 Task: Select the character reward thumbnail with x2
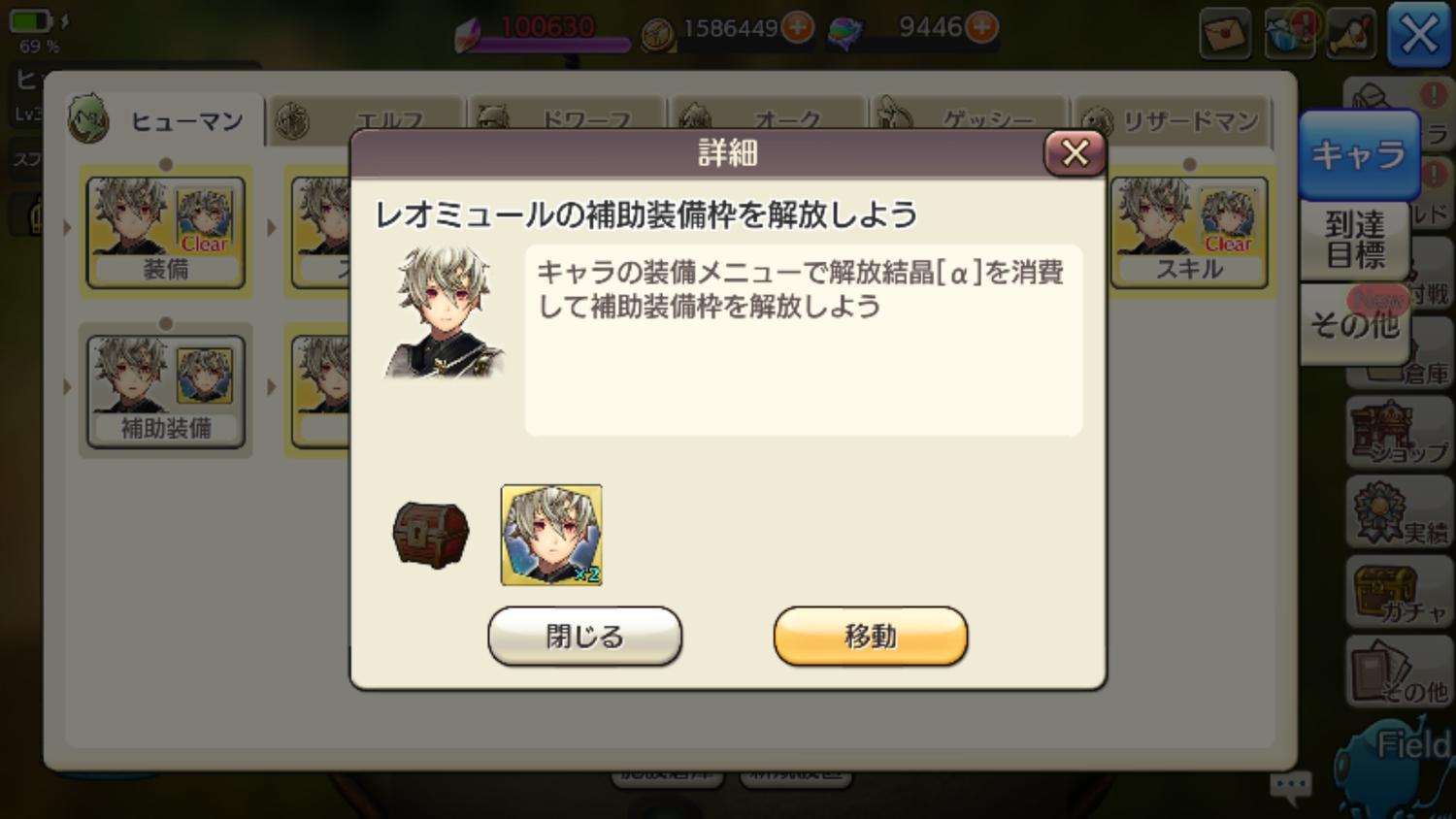[x=551, y=536]
